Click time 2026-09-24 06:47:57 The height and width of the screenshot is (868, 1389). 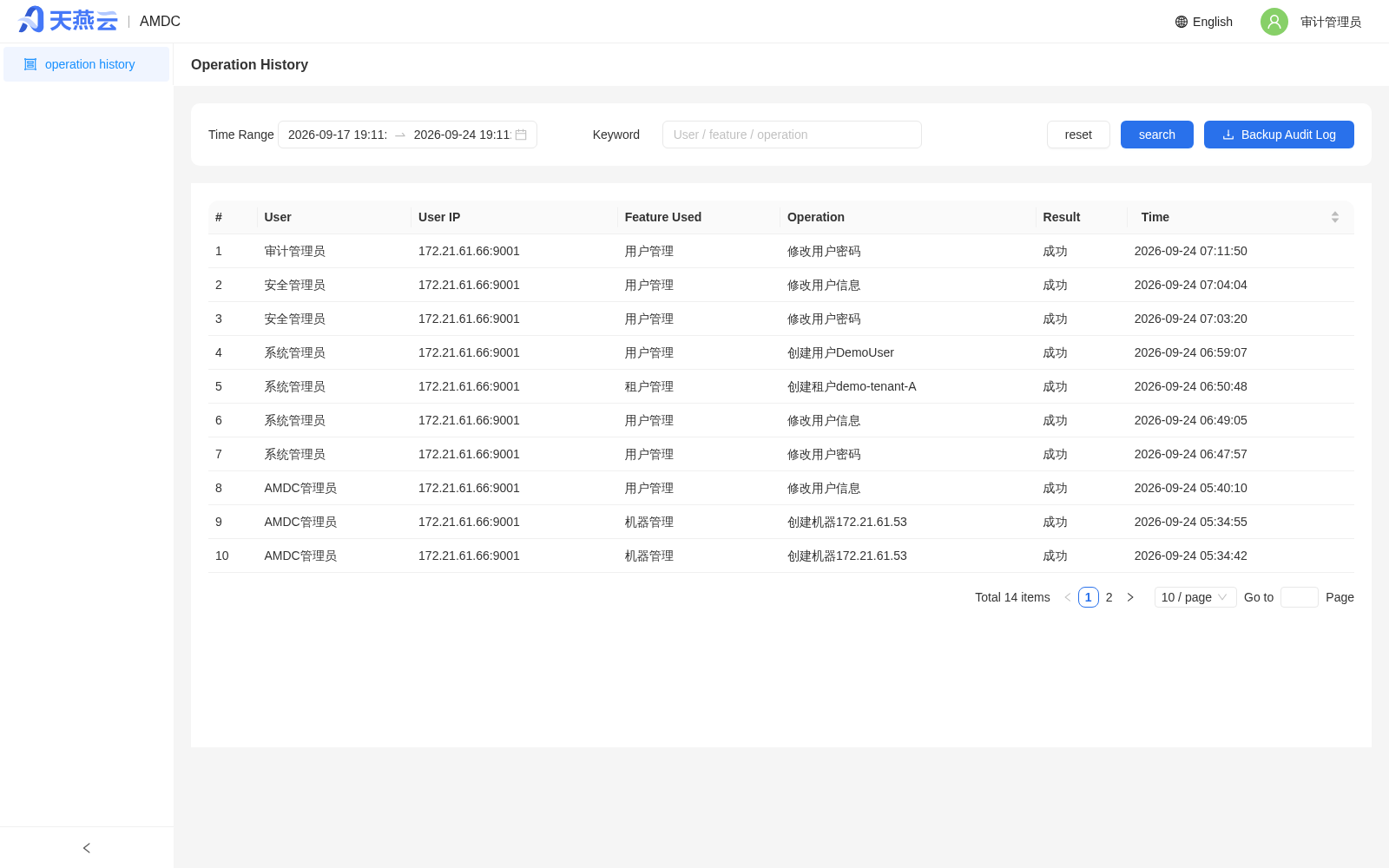pyautogui.click(x=1191, y=454)
